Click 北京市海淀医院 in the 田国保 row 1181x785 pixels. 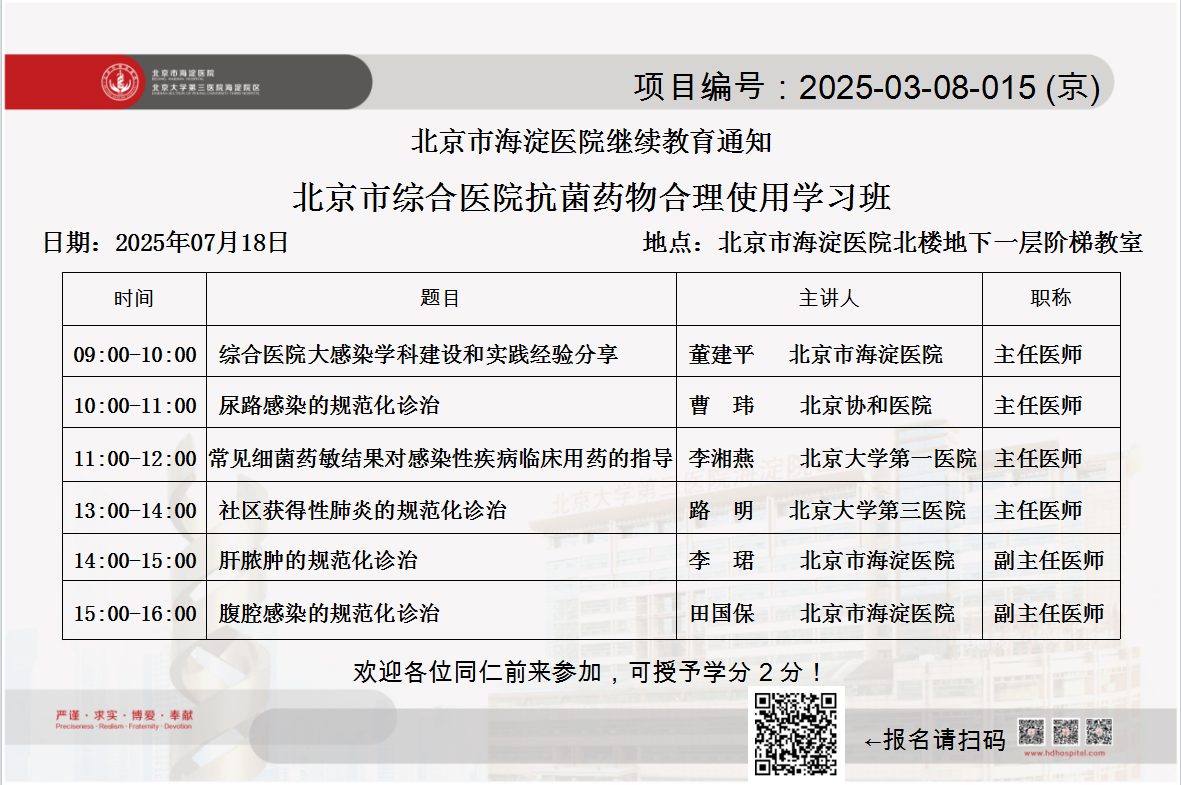[877, 614]
